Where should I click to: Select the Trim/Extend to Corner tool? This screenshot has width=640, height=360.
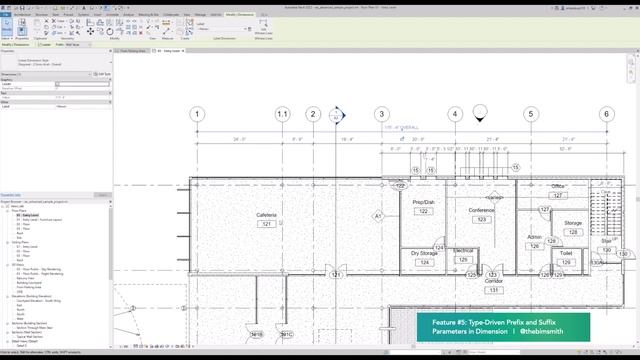[120, 31]
